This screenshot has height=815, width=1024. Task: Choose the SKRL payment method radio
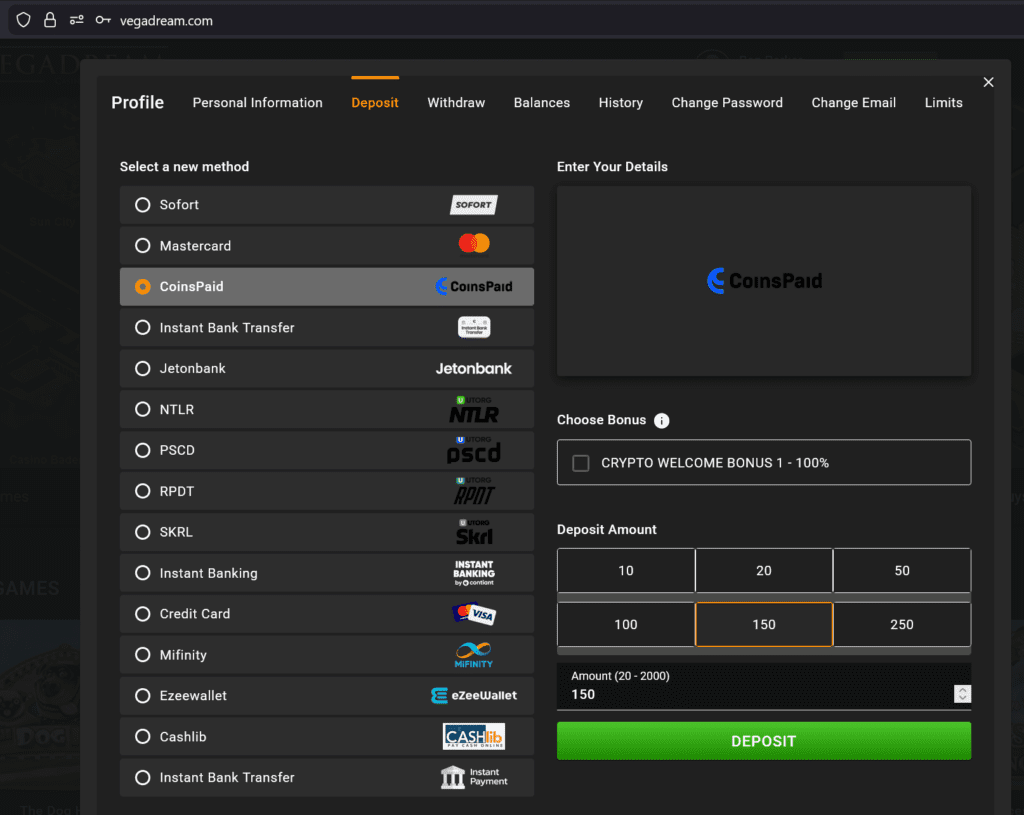tap(142, 532)
